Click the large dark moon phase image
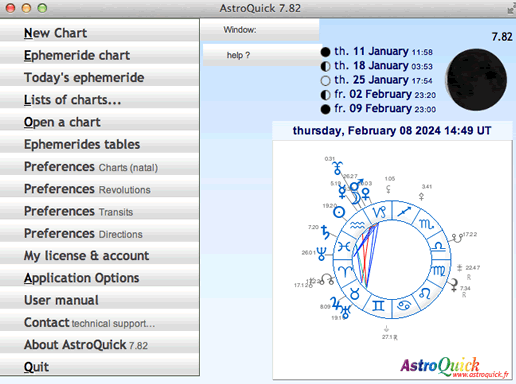Viewport: 516px width, 384px height. click(476, 80)
